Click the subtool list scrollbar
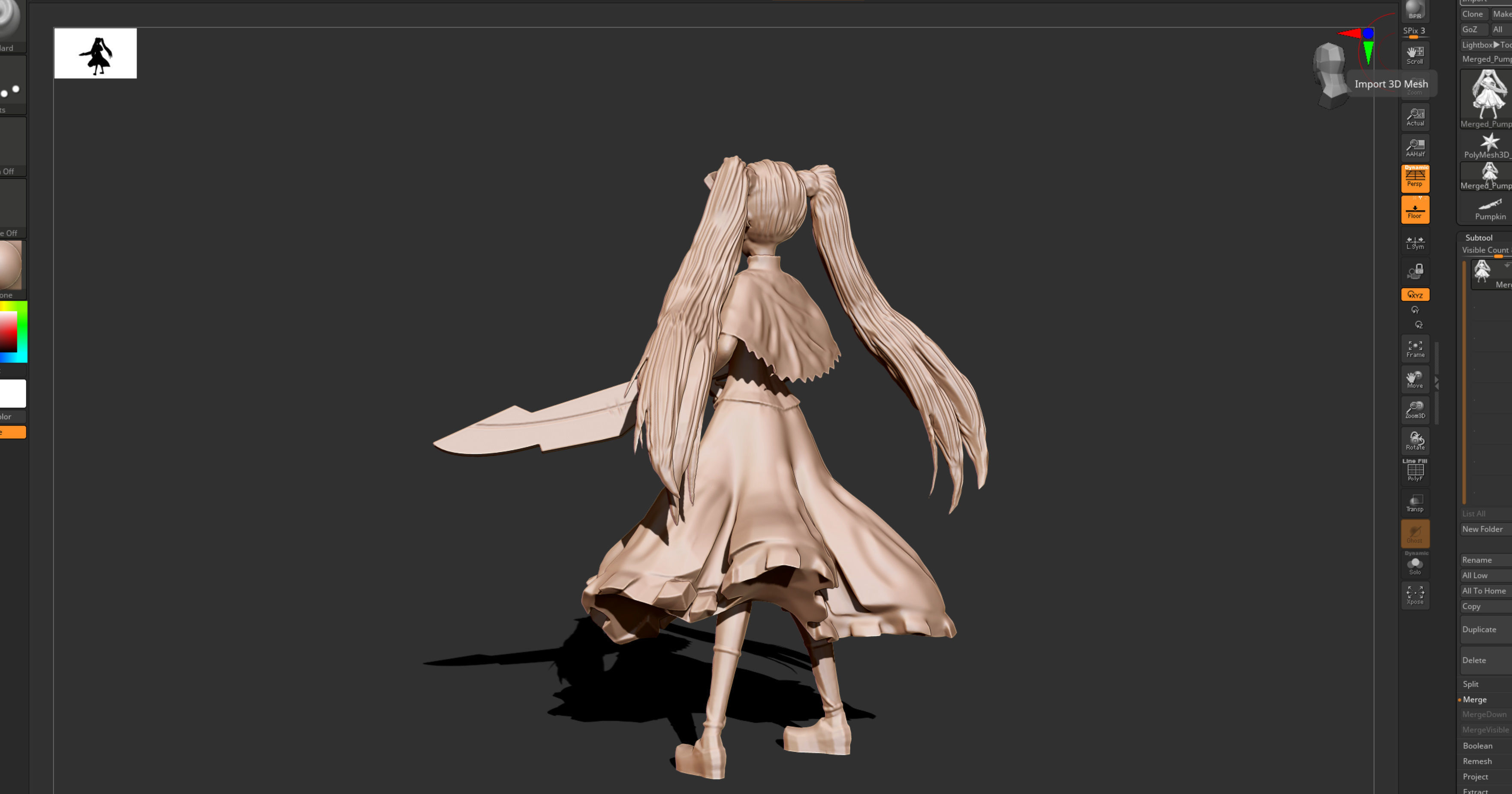Image resolution: width=1512 pixels, height=794 pixels. (1464, 382)
